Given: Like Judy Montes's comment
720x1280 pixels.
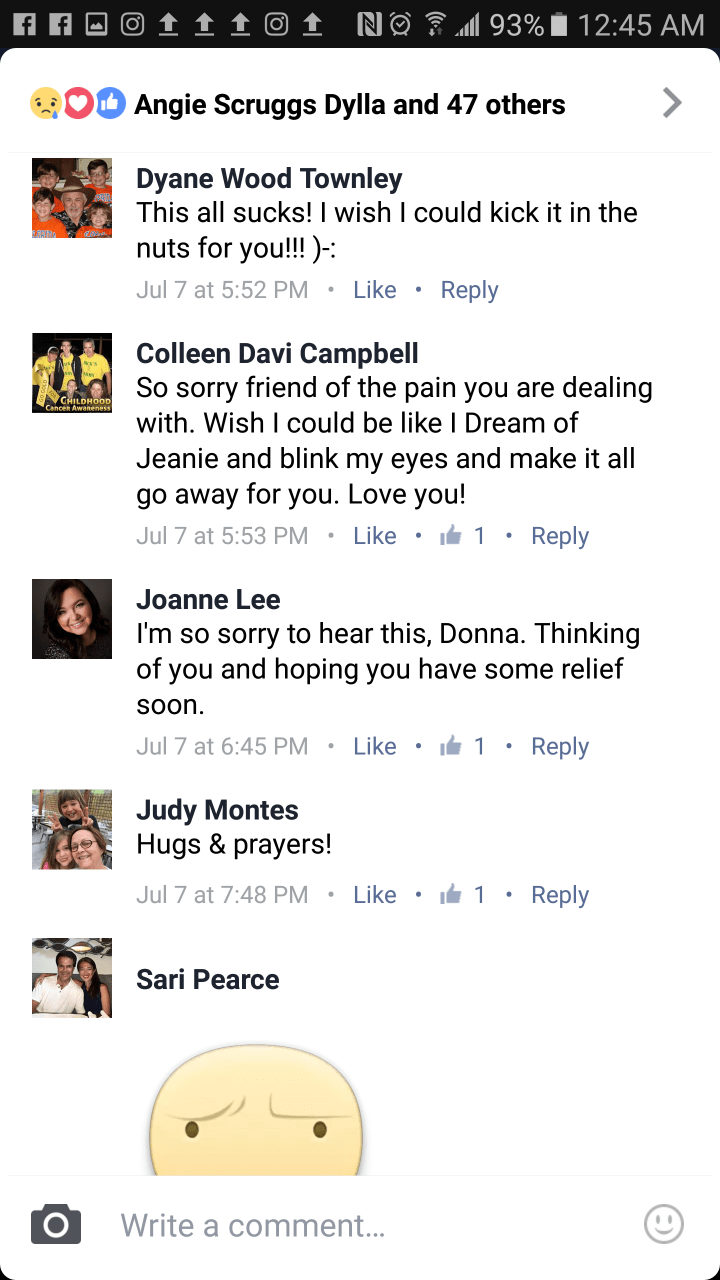Looking at the screenshot, I should tap(375, 895).
